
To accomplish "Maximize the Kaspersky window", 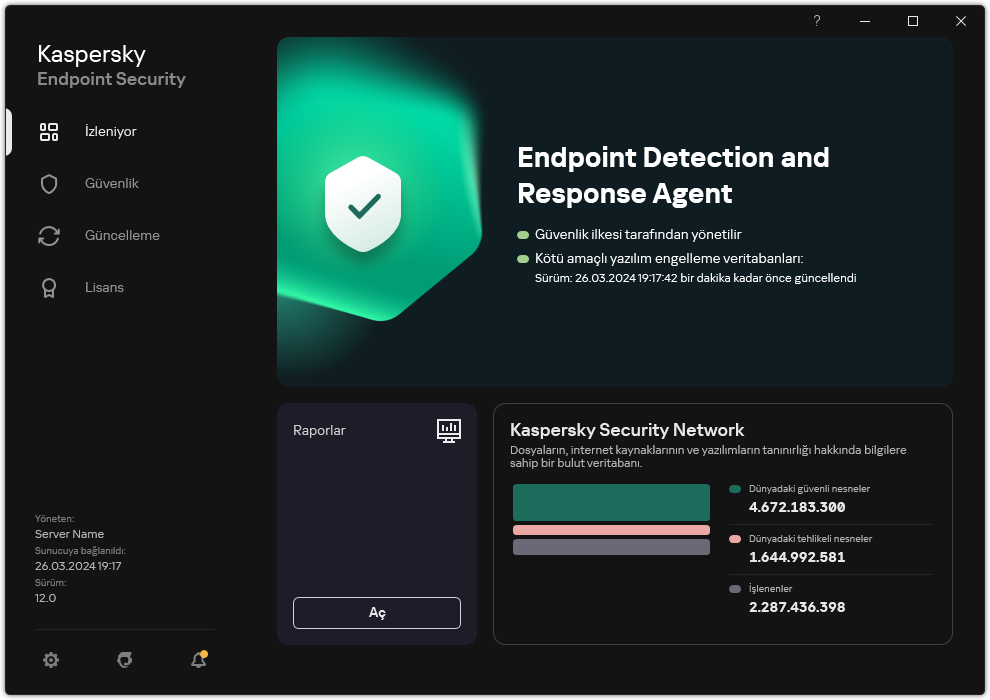I will click(913, 21).
